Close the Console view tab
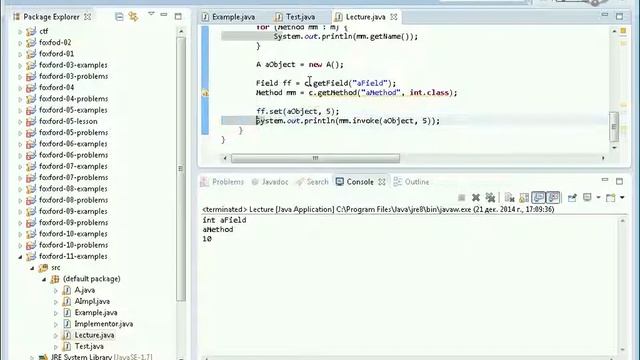Image resolution: width=640 pixels, height=360 pixels. click(x=382, y=182)
